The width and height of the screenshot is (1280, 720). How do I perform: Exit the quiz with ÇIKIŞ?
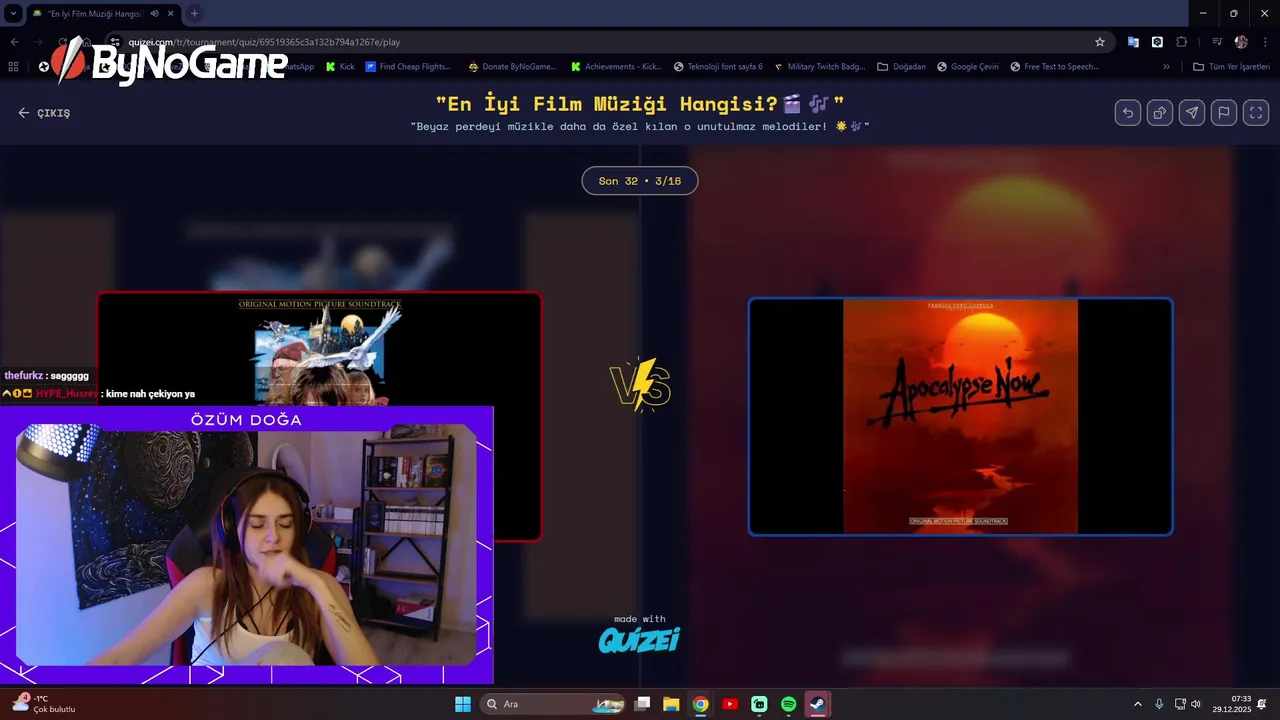point(44,113)
